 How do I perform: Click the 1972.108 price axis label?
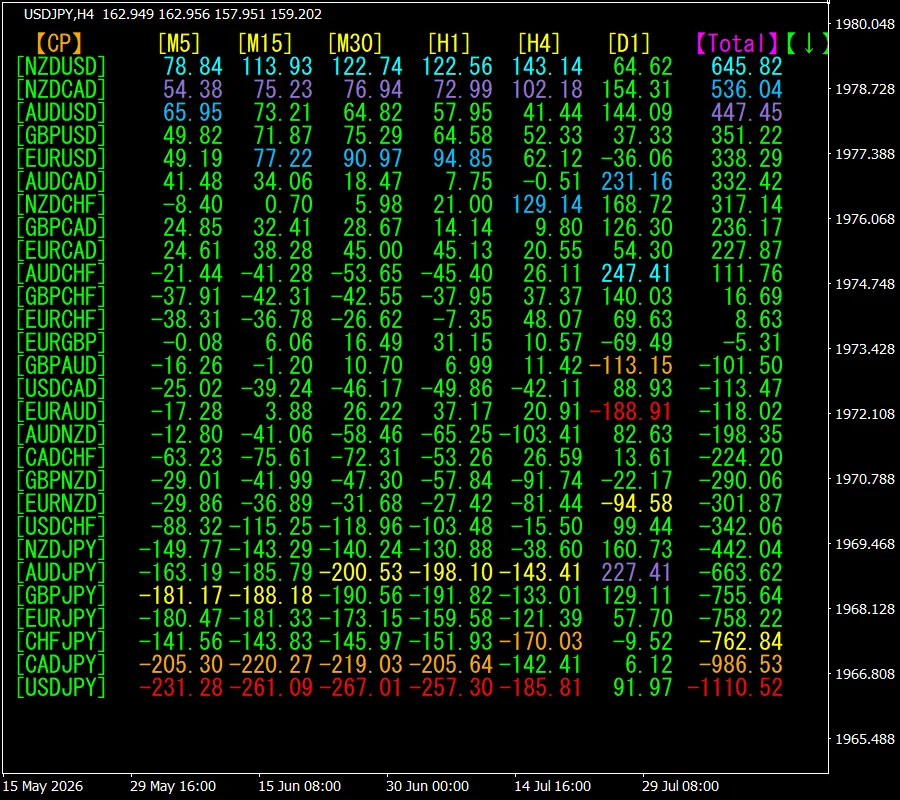point(865,414)
